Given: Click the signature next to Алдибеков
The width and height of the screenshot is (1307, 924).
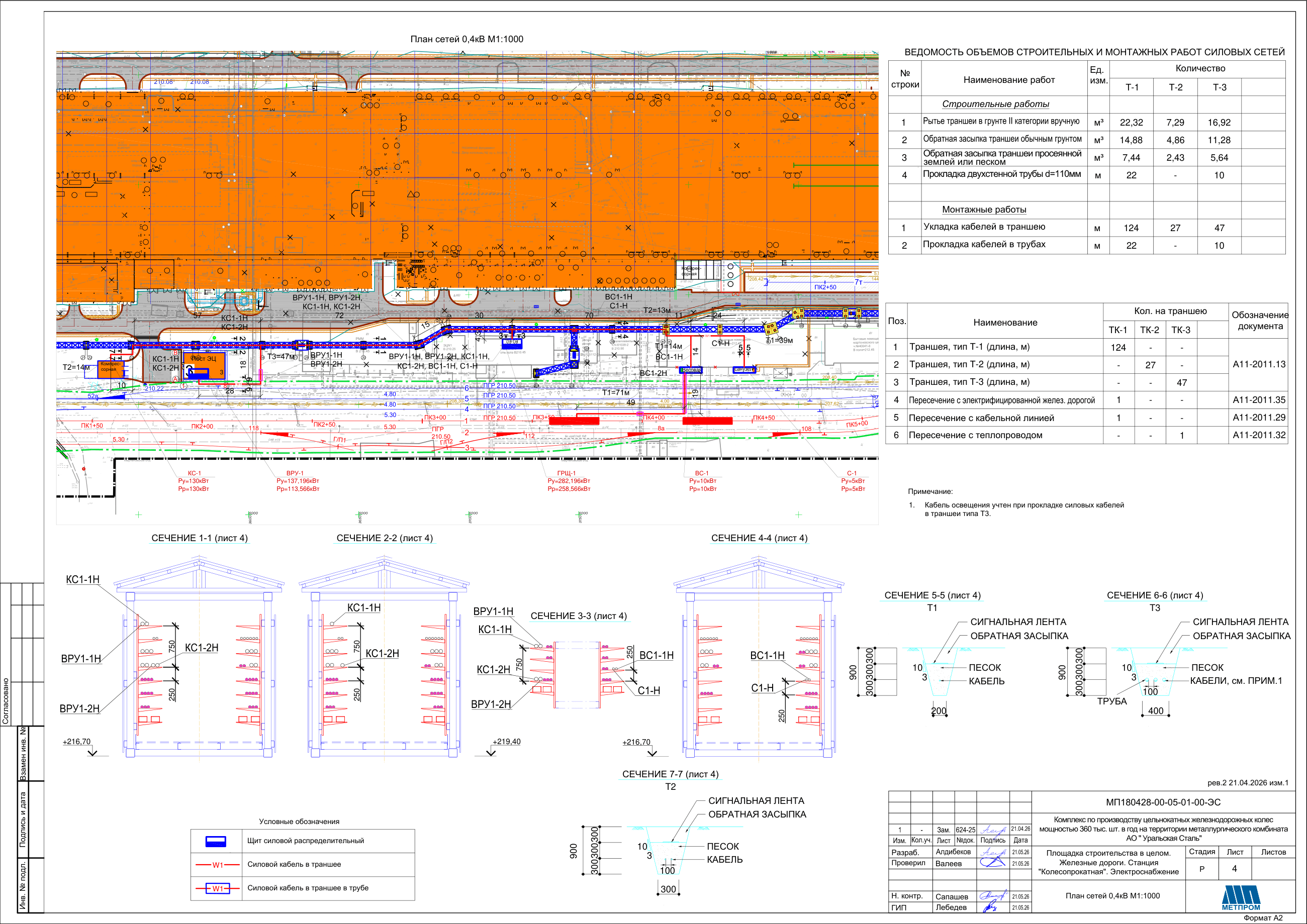Looking at the screenshot, I should point(993,852).
